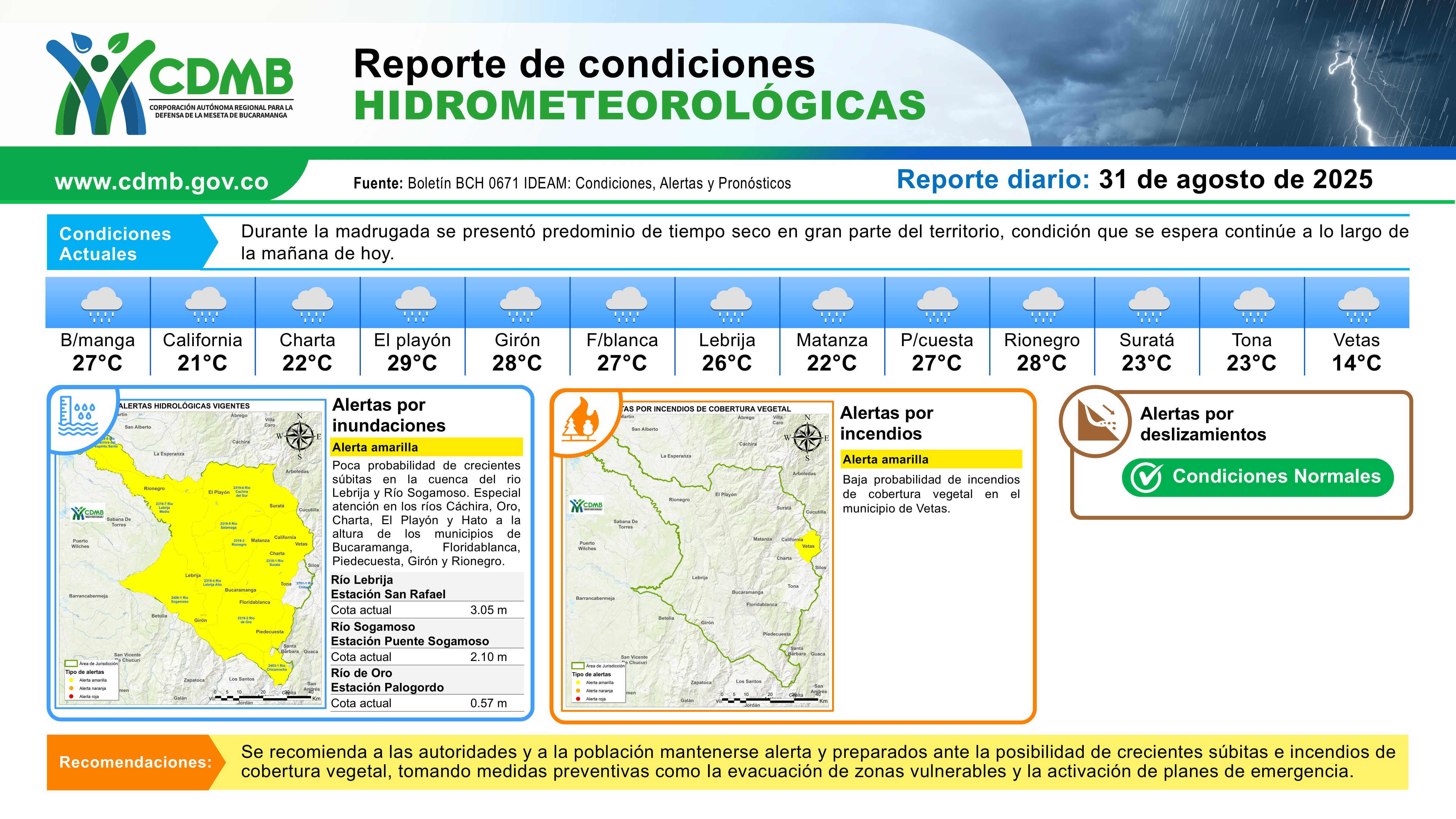The image size is (1456, 819).
Task: Click the rain cloud icon above Vetas
Action: 1358,305
